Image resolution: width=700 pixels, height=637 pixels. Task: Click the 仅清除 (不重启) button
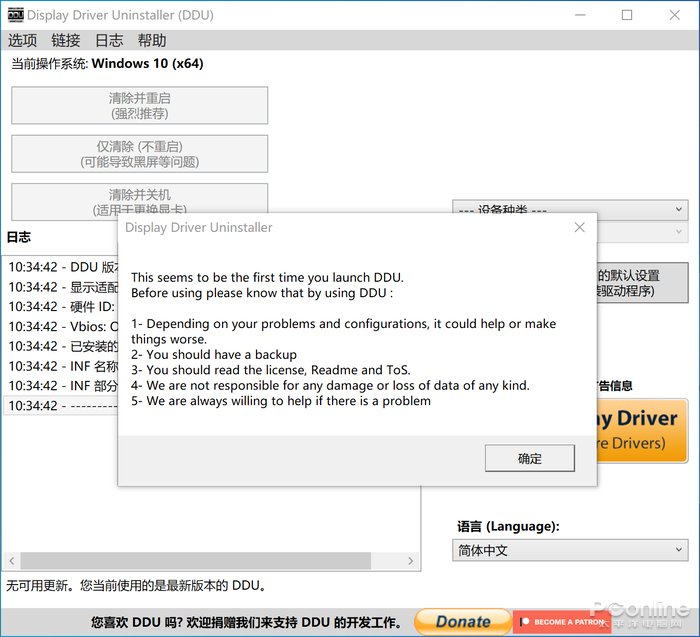pyautogui.click(x=139, y=154)
